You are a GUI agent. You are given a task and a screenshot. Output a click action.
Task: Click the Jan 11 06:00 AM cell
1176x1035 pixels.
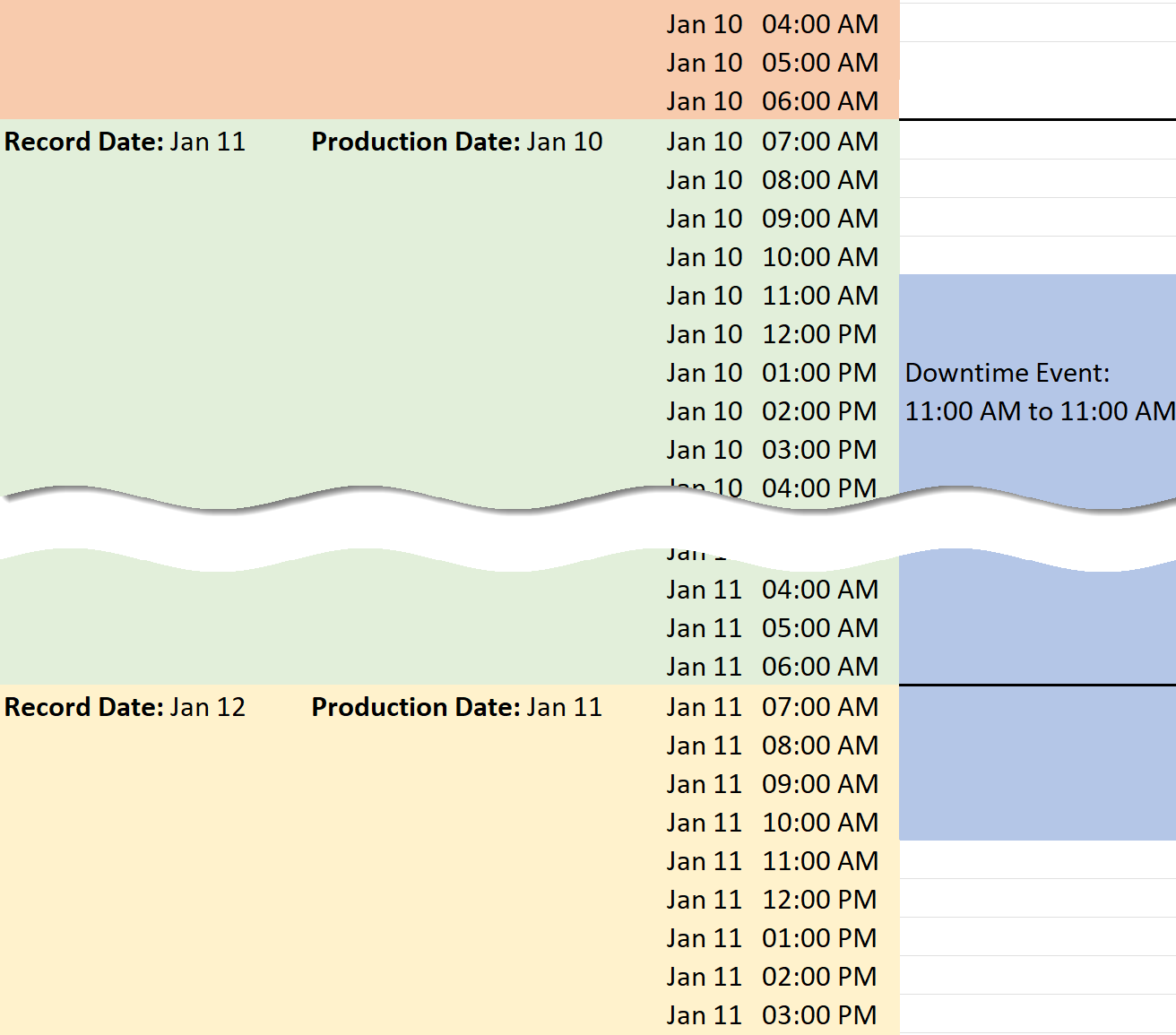pos(772,667)
